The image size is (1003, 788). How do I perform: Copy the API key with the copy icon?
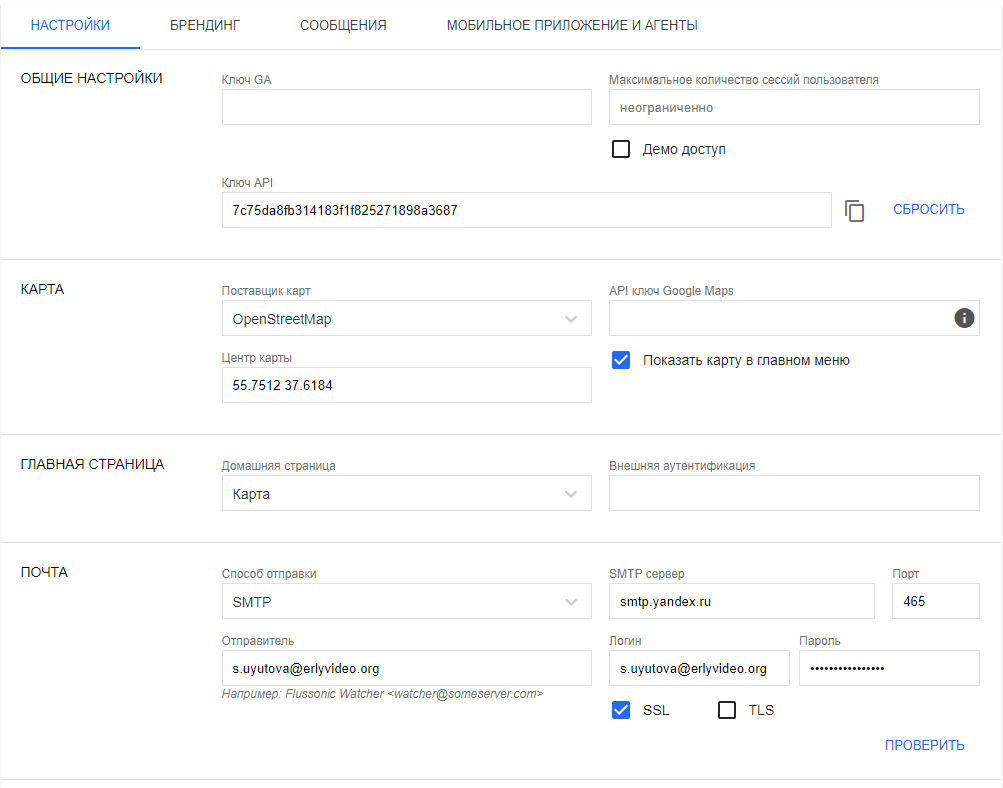[854, 210]
